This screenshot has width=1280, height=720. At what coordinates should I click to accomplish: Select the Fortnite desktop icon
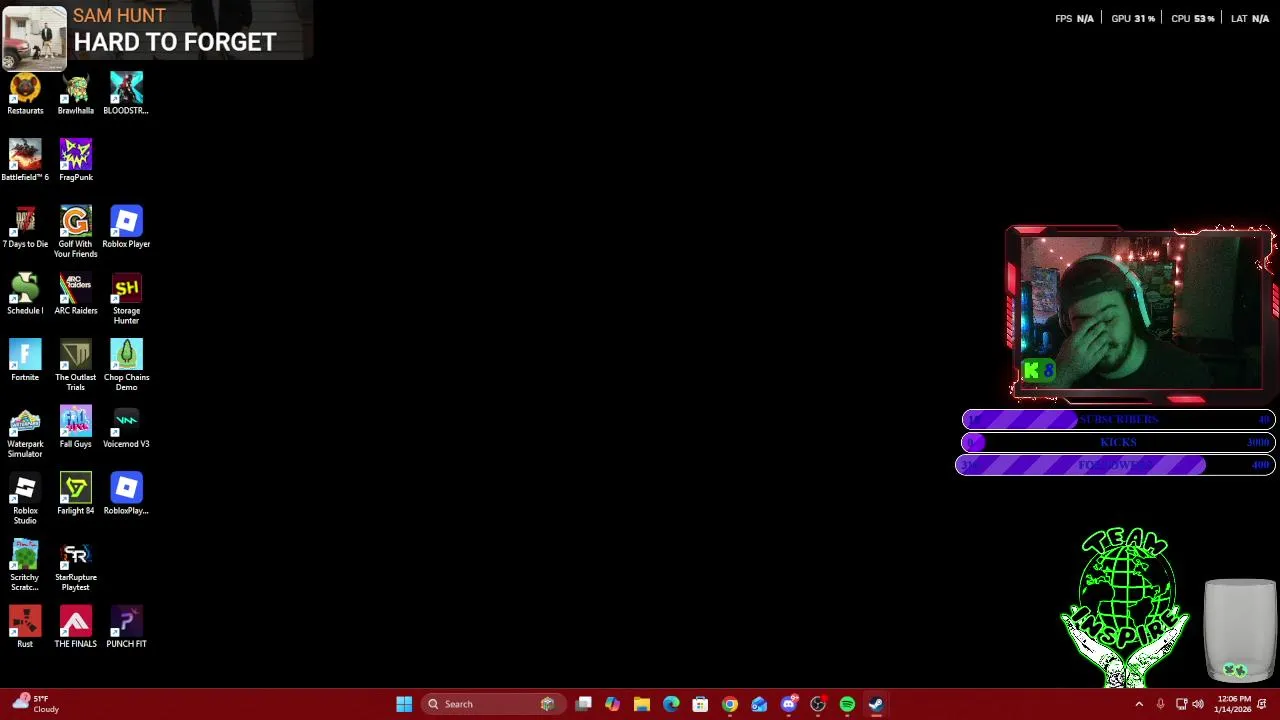click(25, 361)
